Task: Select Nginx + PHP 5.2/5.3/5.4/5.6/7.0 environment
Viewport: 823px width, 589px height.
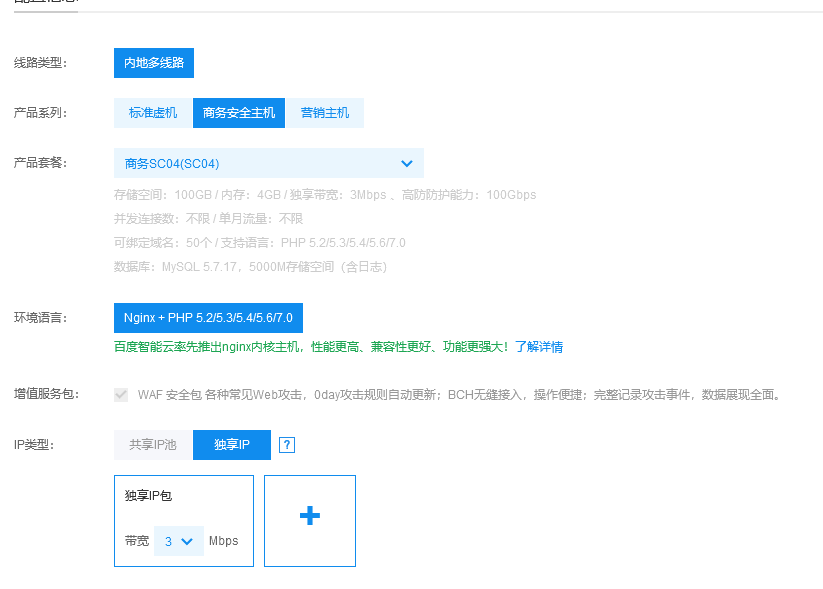Action: coord(208,318)
